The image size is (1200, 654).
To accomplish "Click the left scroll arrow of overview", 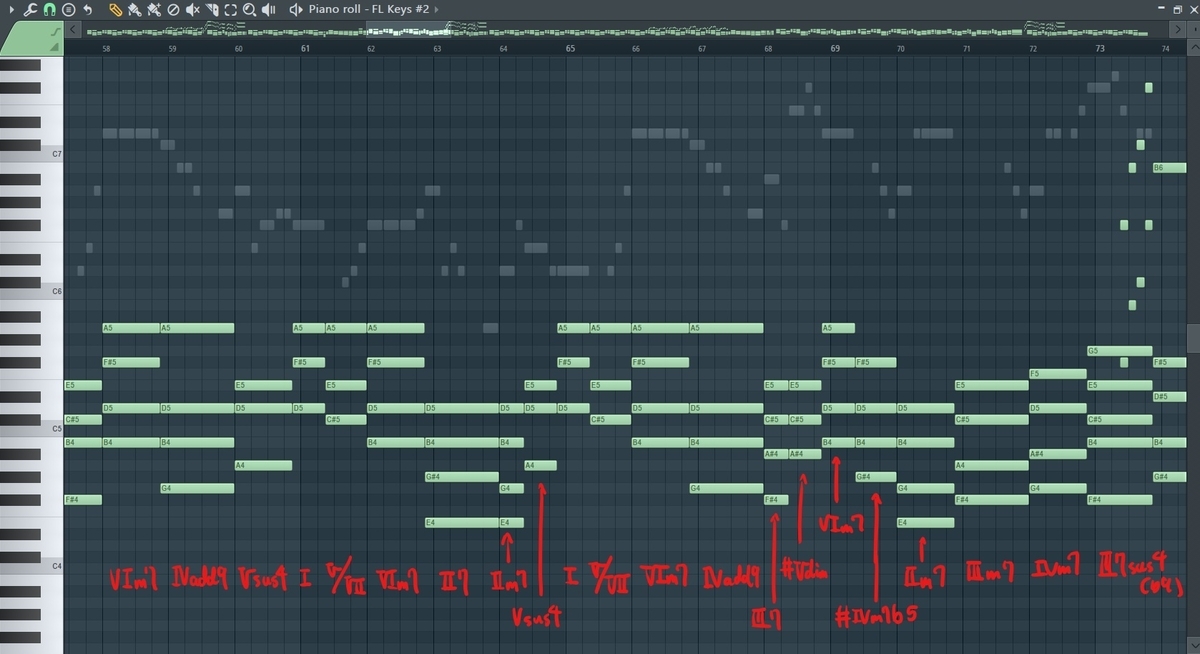I will (x=72, y=29).
